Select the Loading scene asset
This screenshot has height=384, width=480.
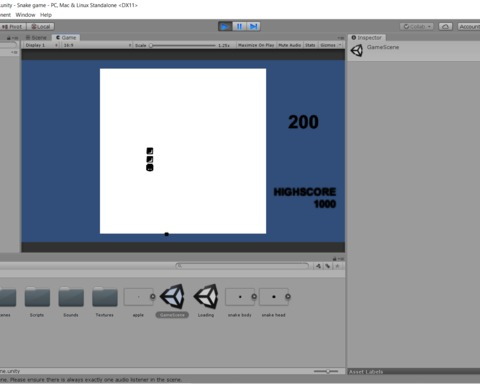click(206, 301)
